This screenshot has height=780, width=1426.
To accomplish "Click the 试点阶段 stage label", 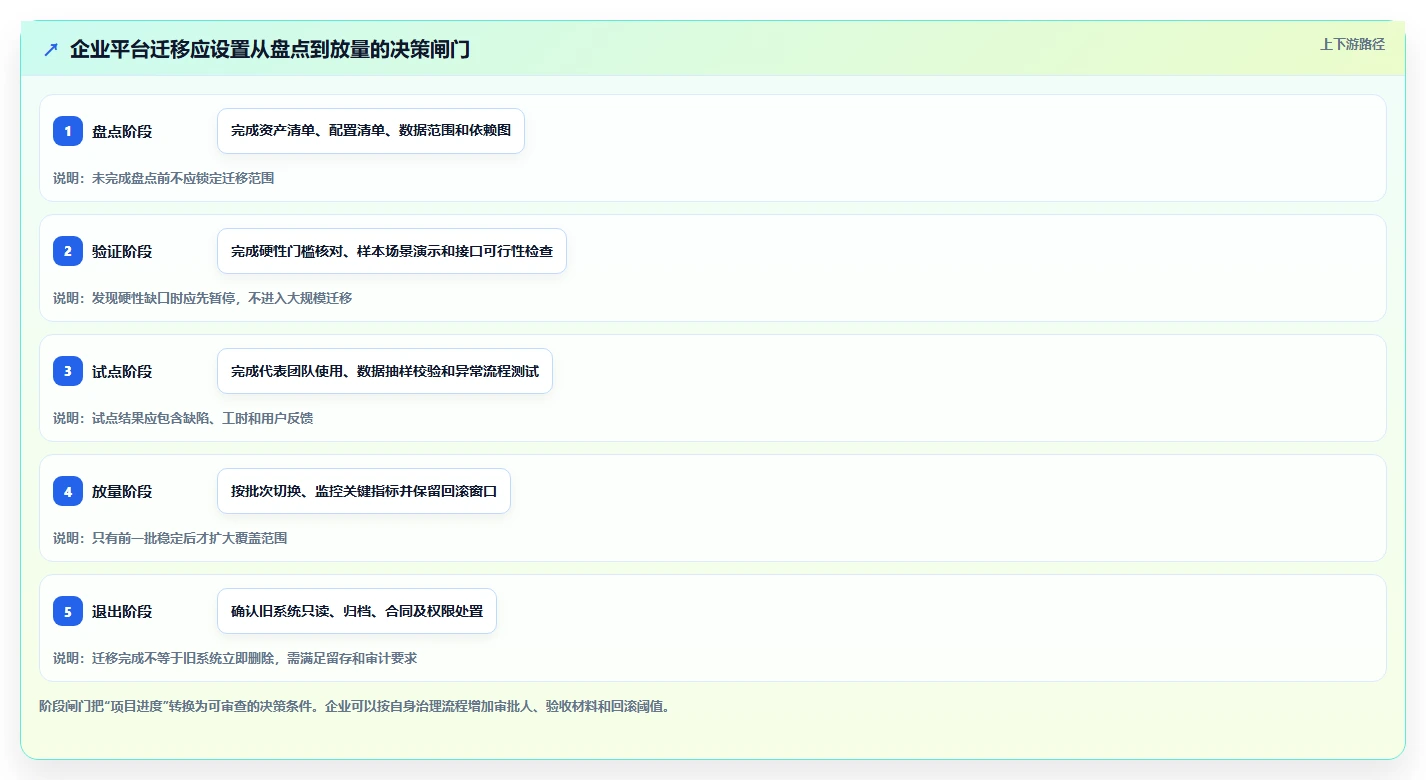I will [122, 371].
